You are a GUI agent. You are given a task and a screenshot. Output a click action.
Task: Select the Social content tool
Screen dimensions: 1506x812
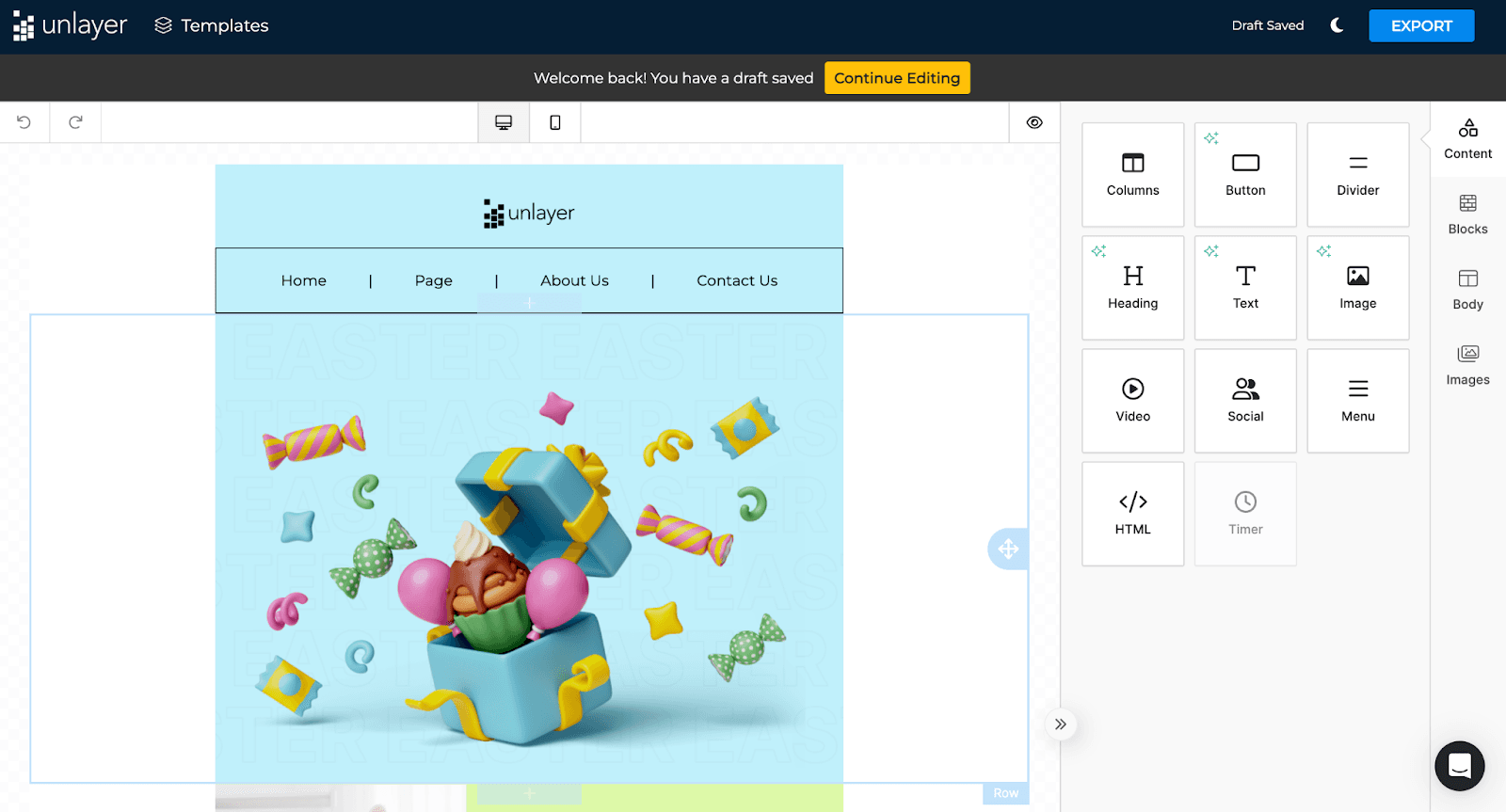(x=1245, y=401)
